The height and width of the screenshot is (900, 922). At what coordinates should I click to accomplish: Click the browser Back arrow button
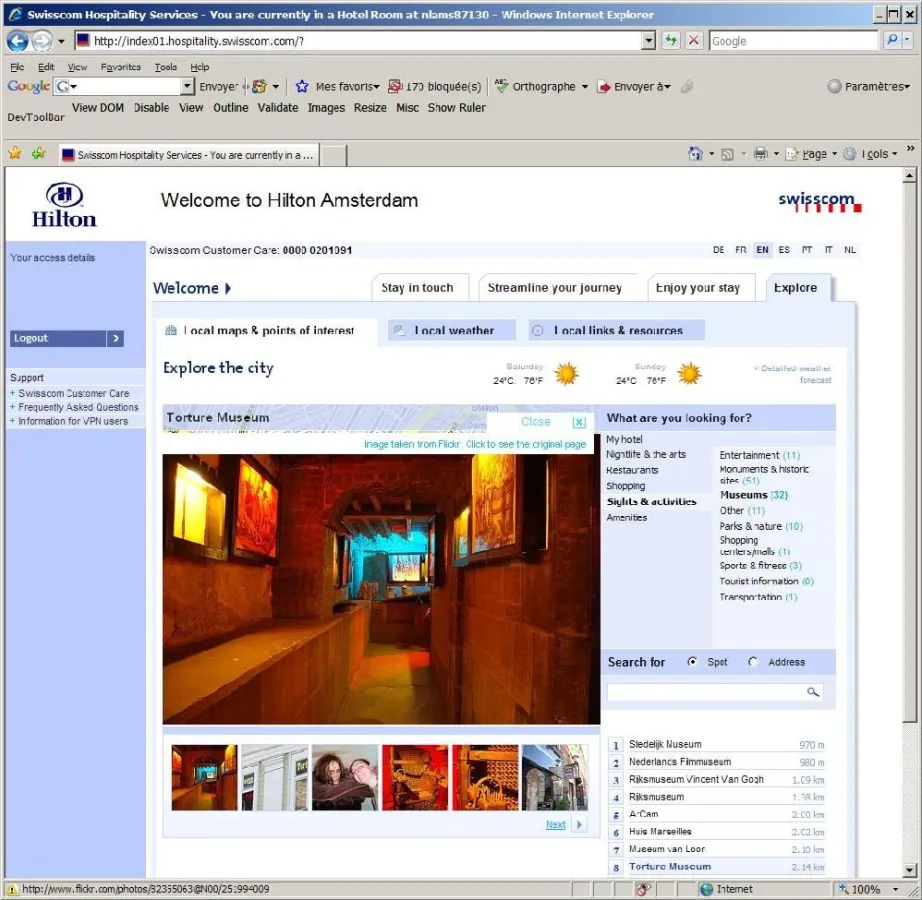(17, 41)
